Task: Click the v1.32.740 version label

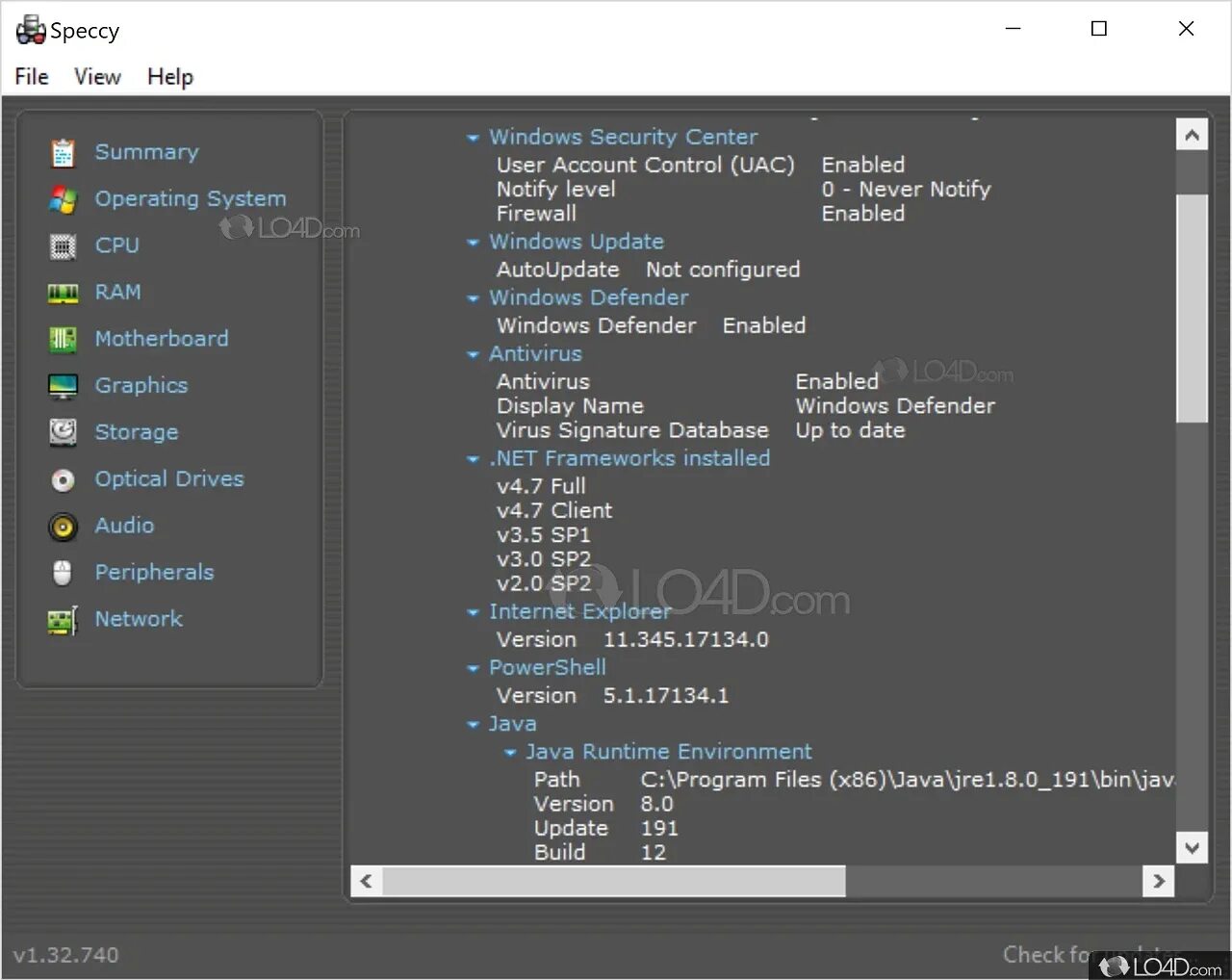Action: point(65,955)
